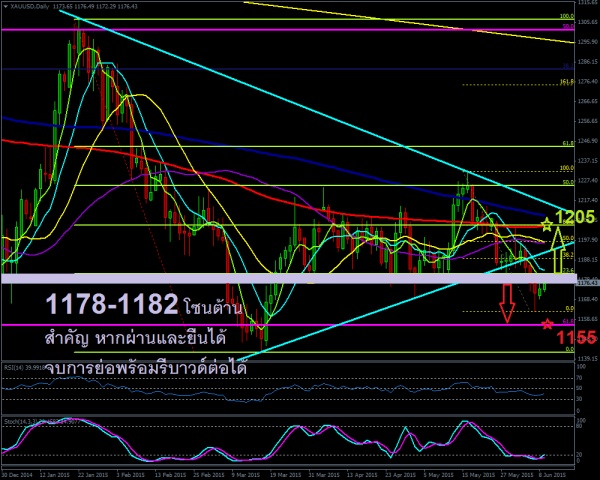Viewport: 600px width, 480px height.
Task: Click the 5 May 2015 date label
Action: click(438, 475)
